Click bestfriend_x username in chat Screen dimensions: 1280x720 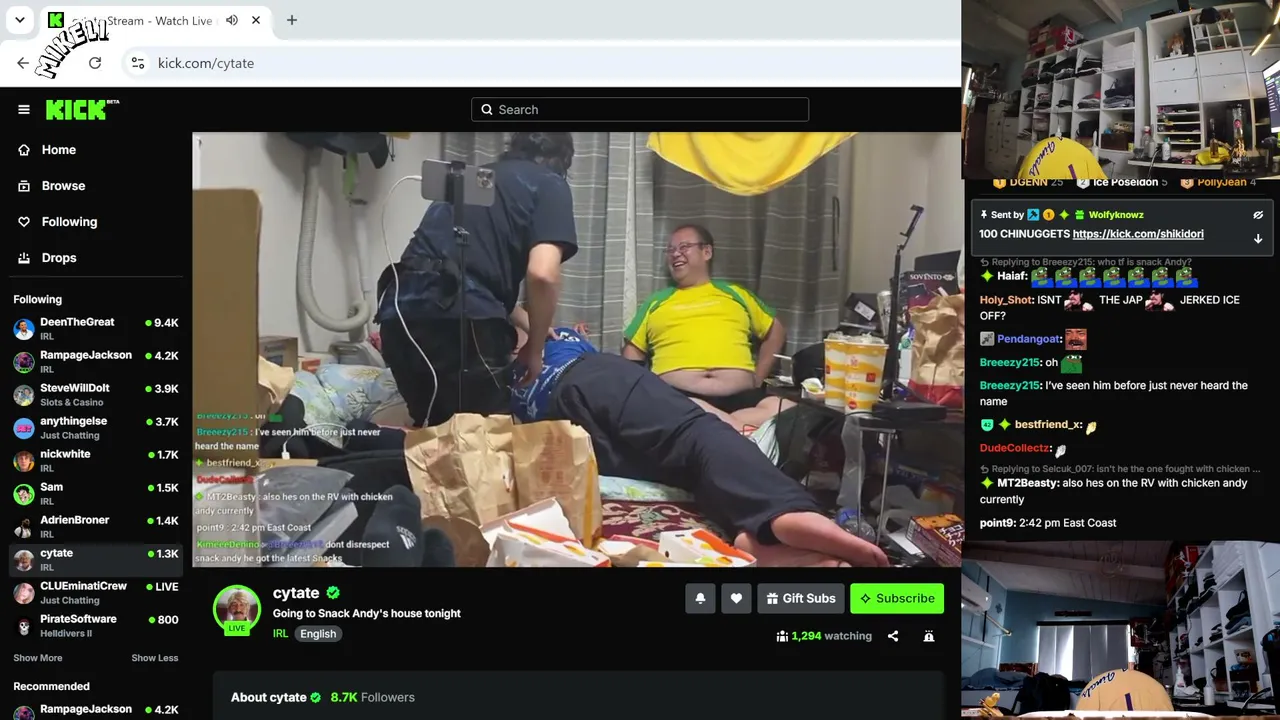coord(1048,425)
